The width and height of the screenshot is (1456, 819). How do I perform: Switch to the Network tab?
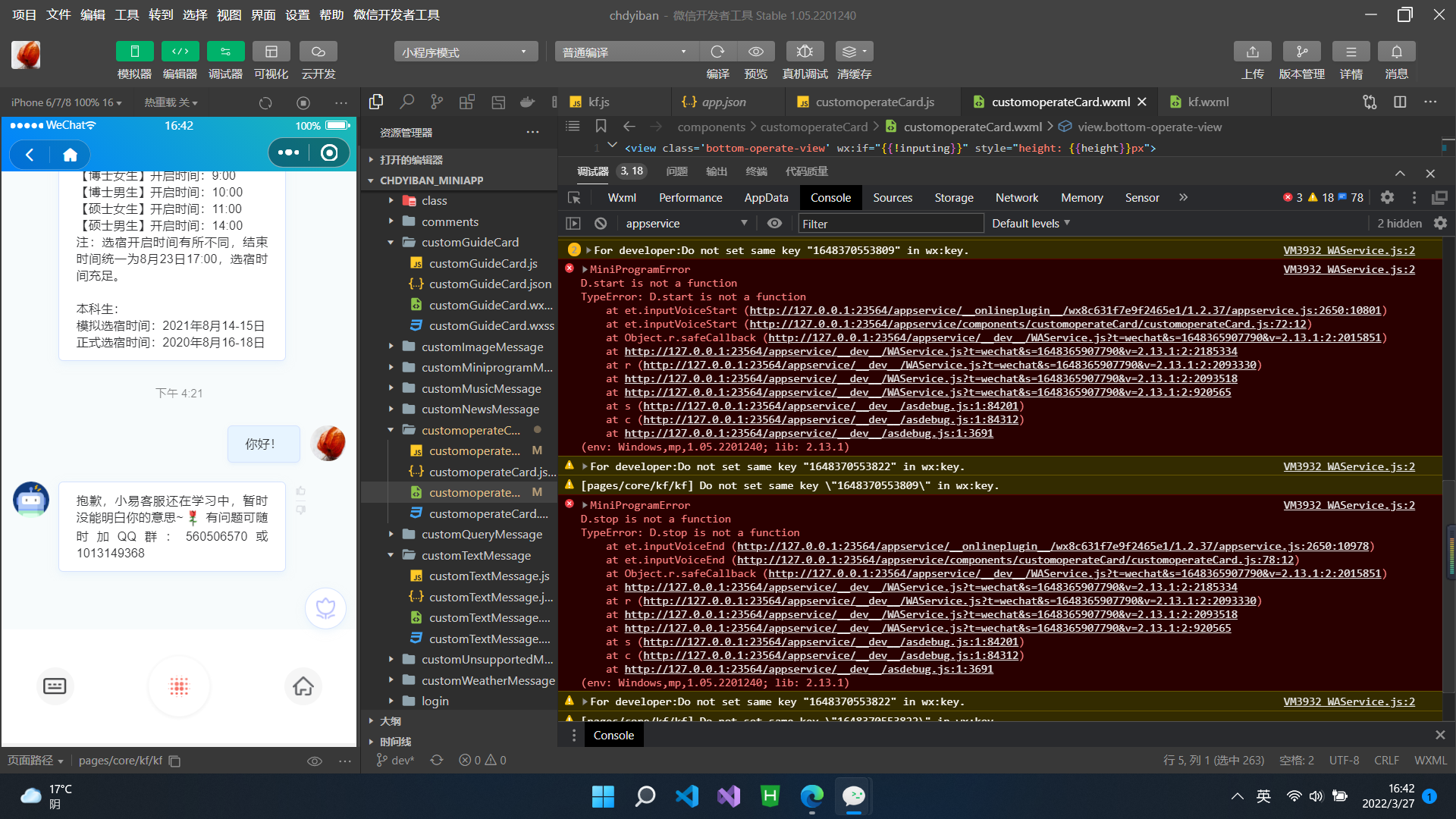point(1016,198)
